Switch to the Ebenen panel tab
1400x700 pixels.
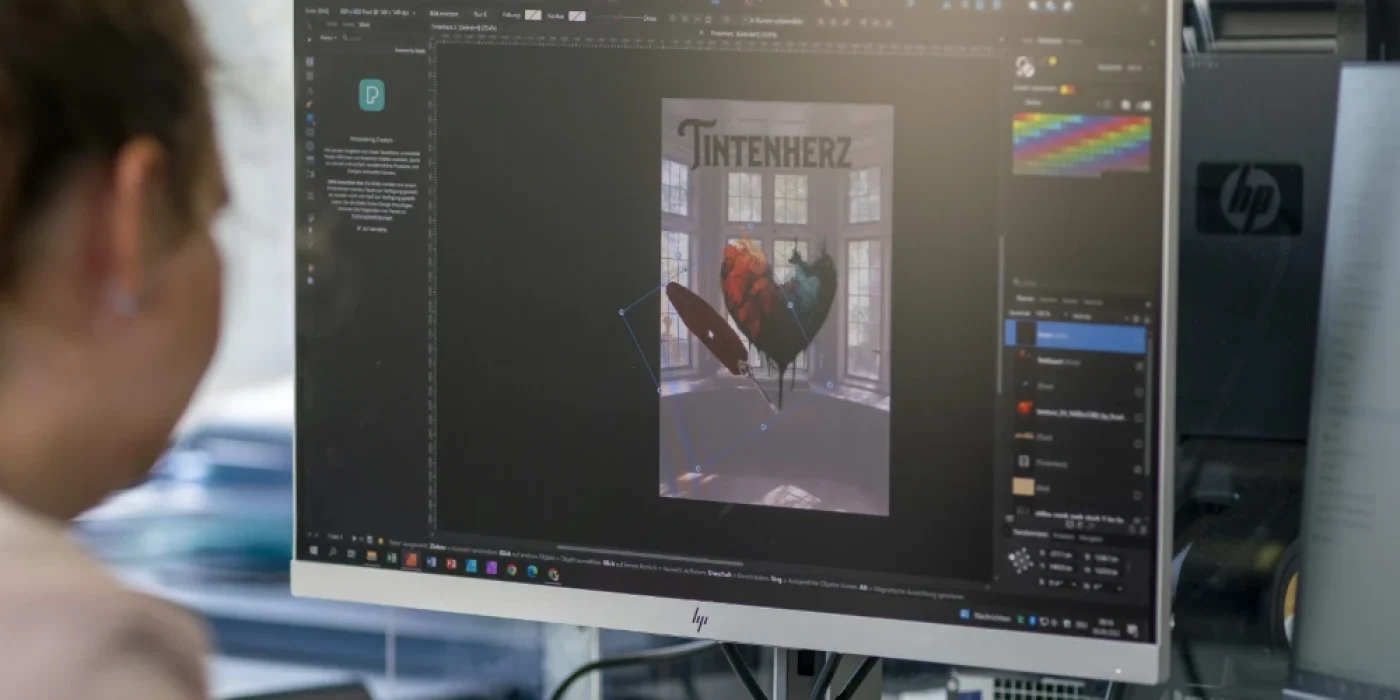[1023, 299]
